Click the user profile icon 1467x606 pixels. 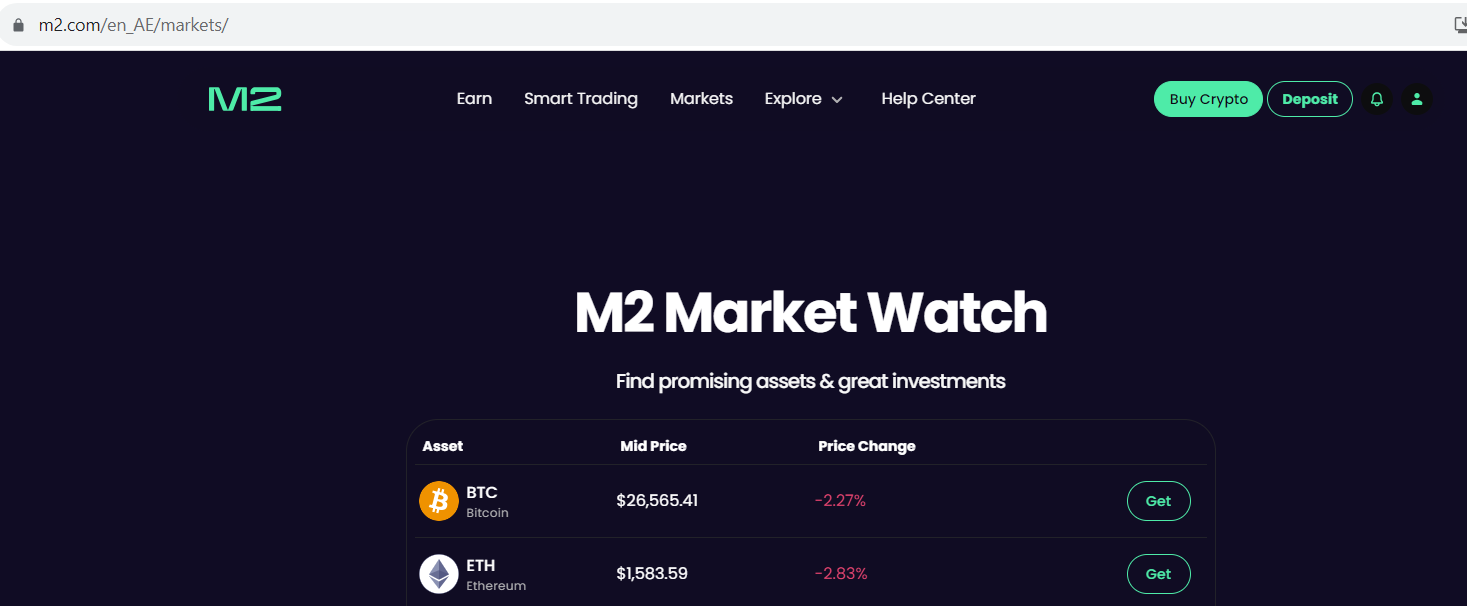click(1417, 98)
